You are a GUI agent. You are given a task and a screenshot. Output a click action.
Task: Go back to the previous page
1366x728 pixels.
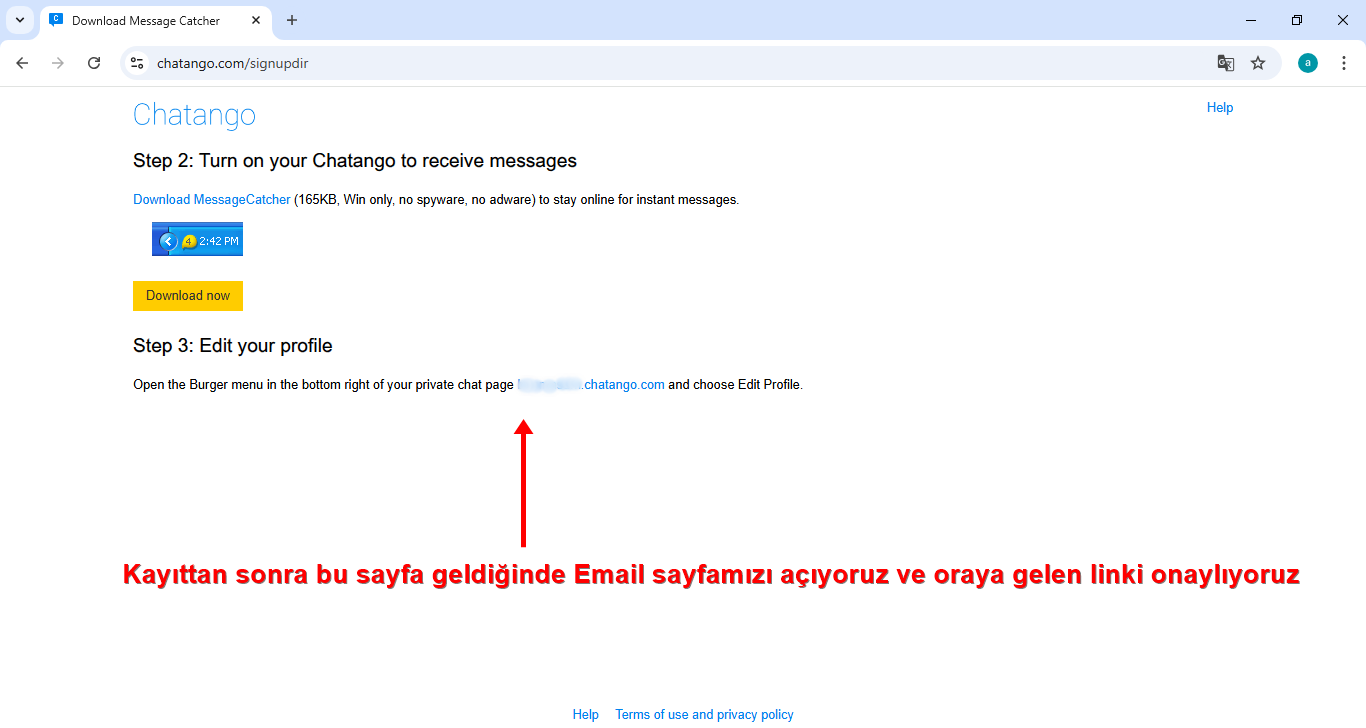(22, 63)
